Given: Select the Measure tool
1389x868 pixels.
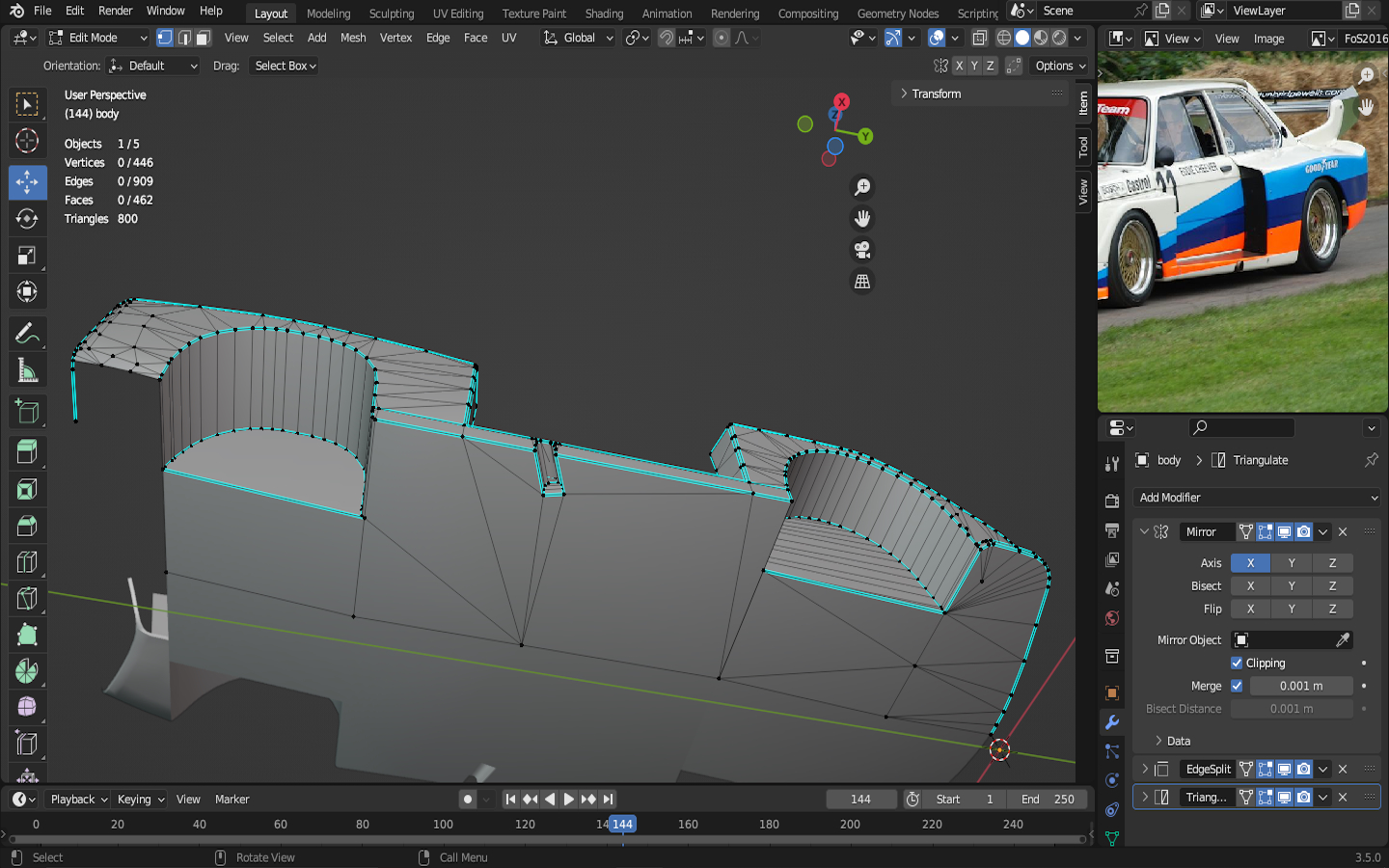Looking at the screenshot, I should (x=27, y=371).
